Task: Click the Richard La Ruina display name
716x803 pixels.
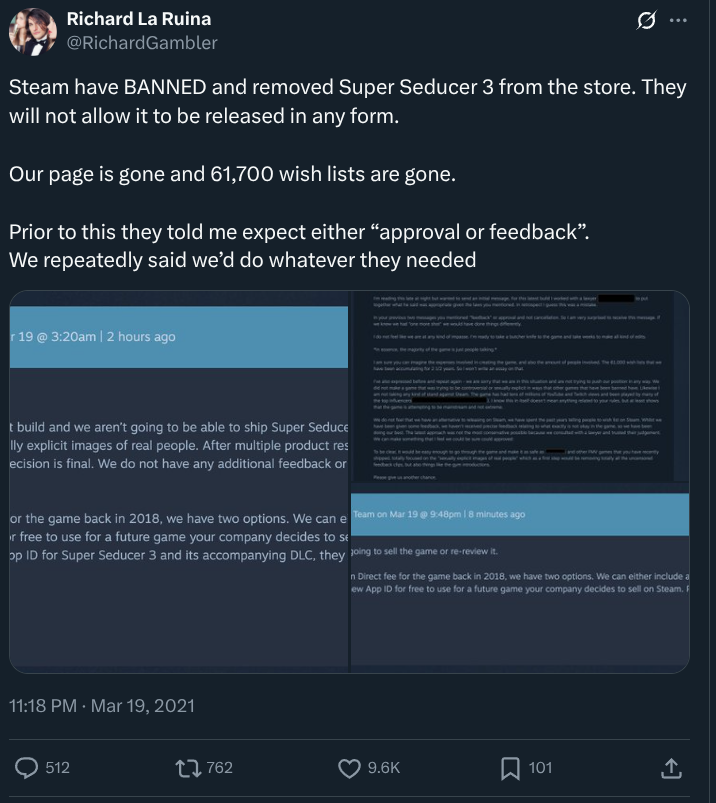Action: [x=139, y=19]
